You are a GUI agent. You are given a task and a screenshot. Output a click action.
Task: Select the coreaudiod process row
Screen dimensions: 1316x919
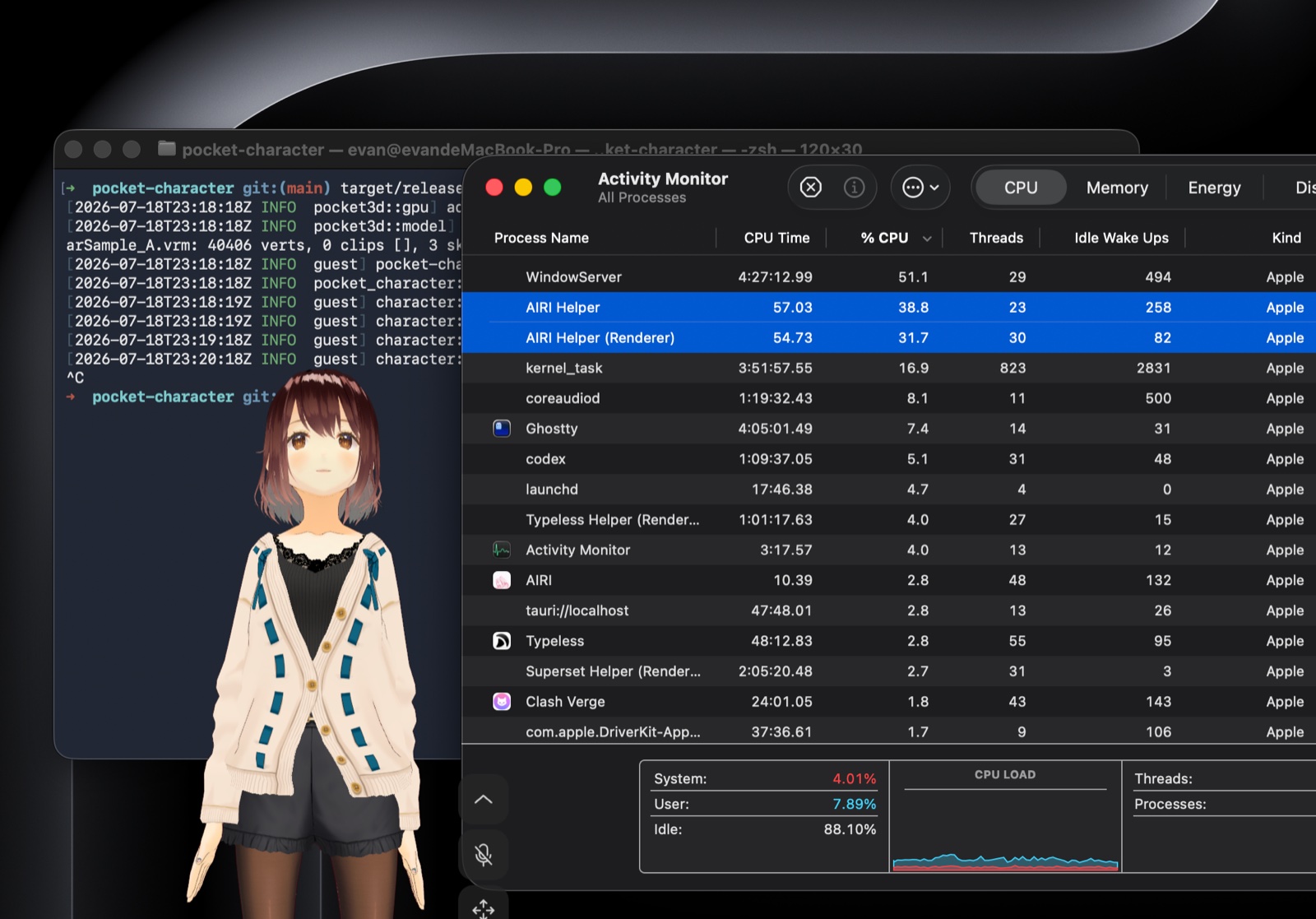pos(889,398)
